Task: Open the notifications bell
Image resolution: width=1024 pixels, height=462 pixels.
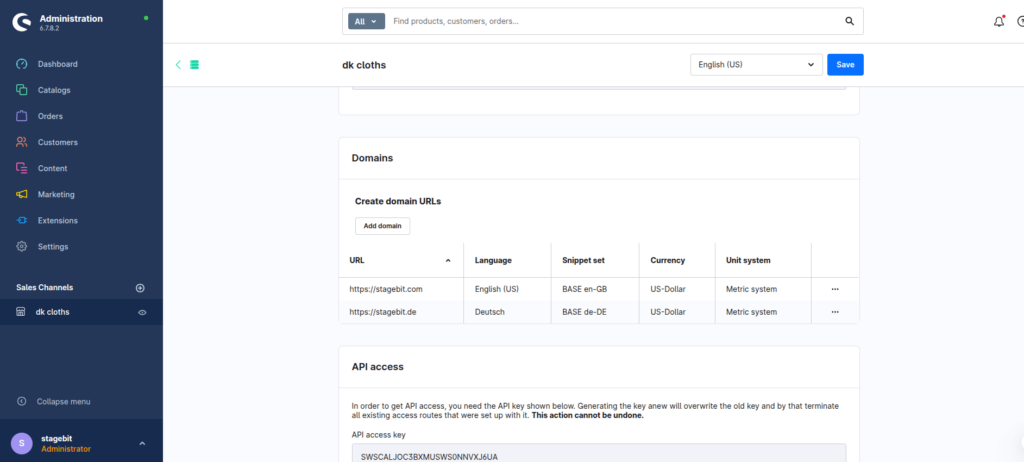Action: click(x=999, y=22)
